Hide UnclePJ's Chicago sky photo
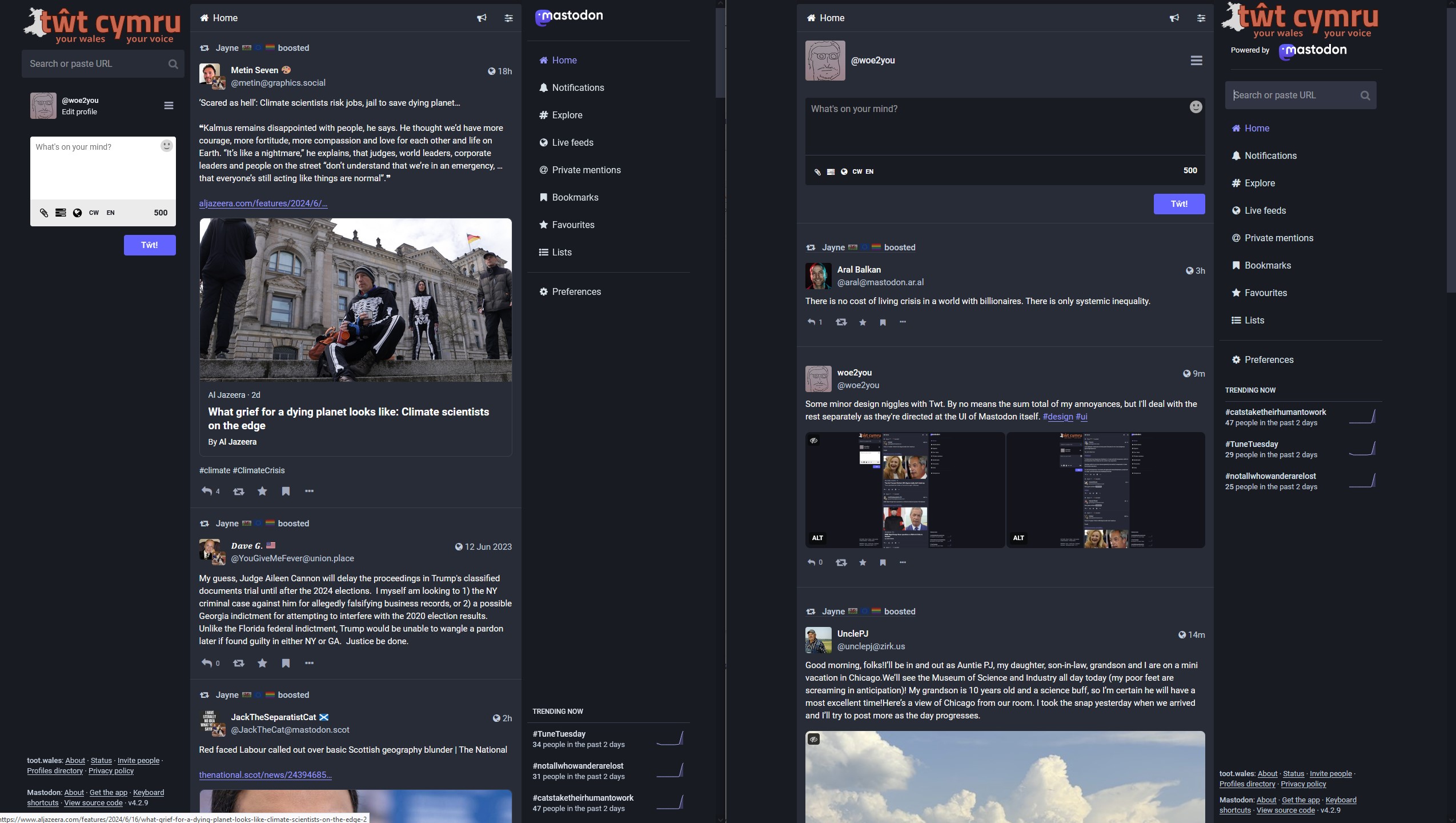This screenshot has height=823, width=1456. click(x=814, y=738)
